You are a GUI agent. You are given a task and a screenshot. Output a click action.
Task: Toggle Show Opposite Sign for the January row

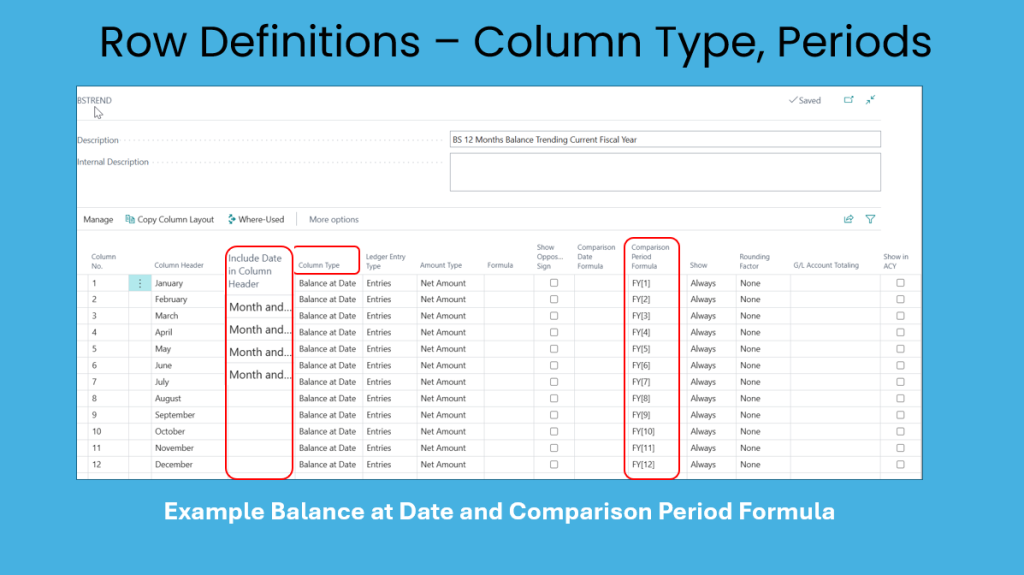coord(554,283)
